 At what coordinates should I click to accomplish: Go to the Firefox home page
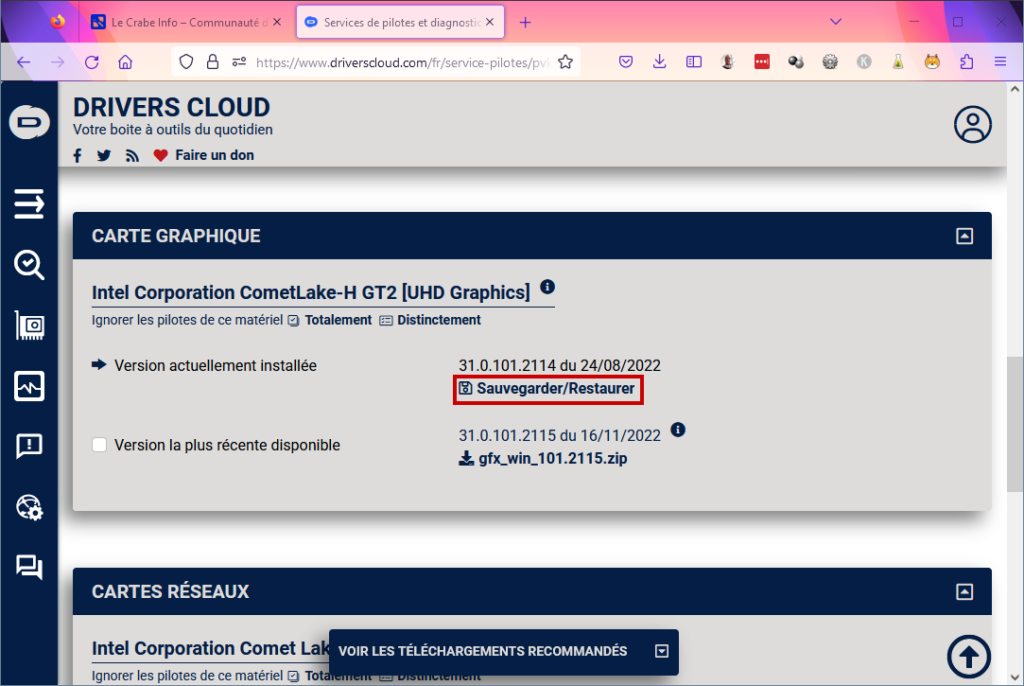(x=125, y=62)
